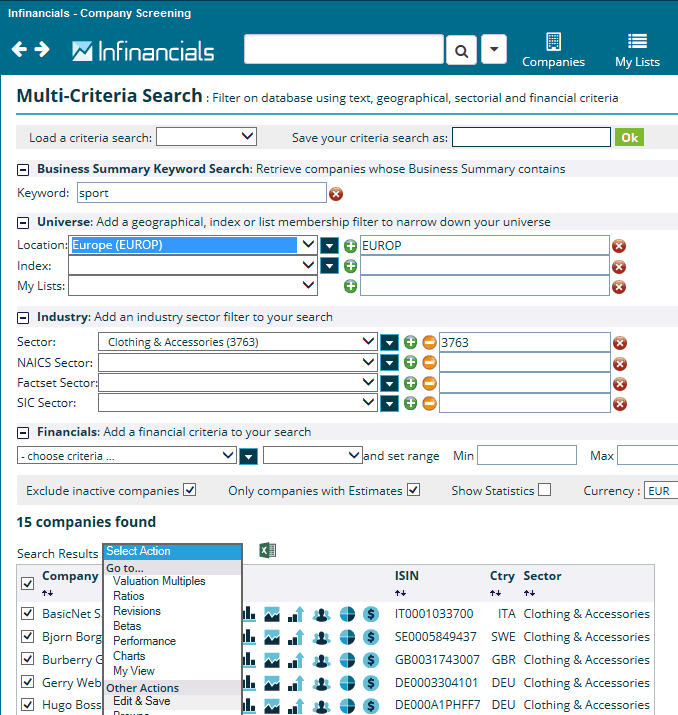The height and width of the screenshot is (715, 678).
Task: Open the My Lists dropdown
Action: click(x=193, y=286)
